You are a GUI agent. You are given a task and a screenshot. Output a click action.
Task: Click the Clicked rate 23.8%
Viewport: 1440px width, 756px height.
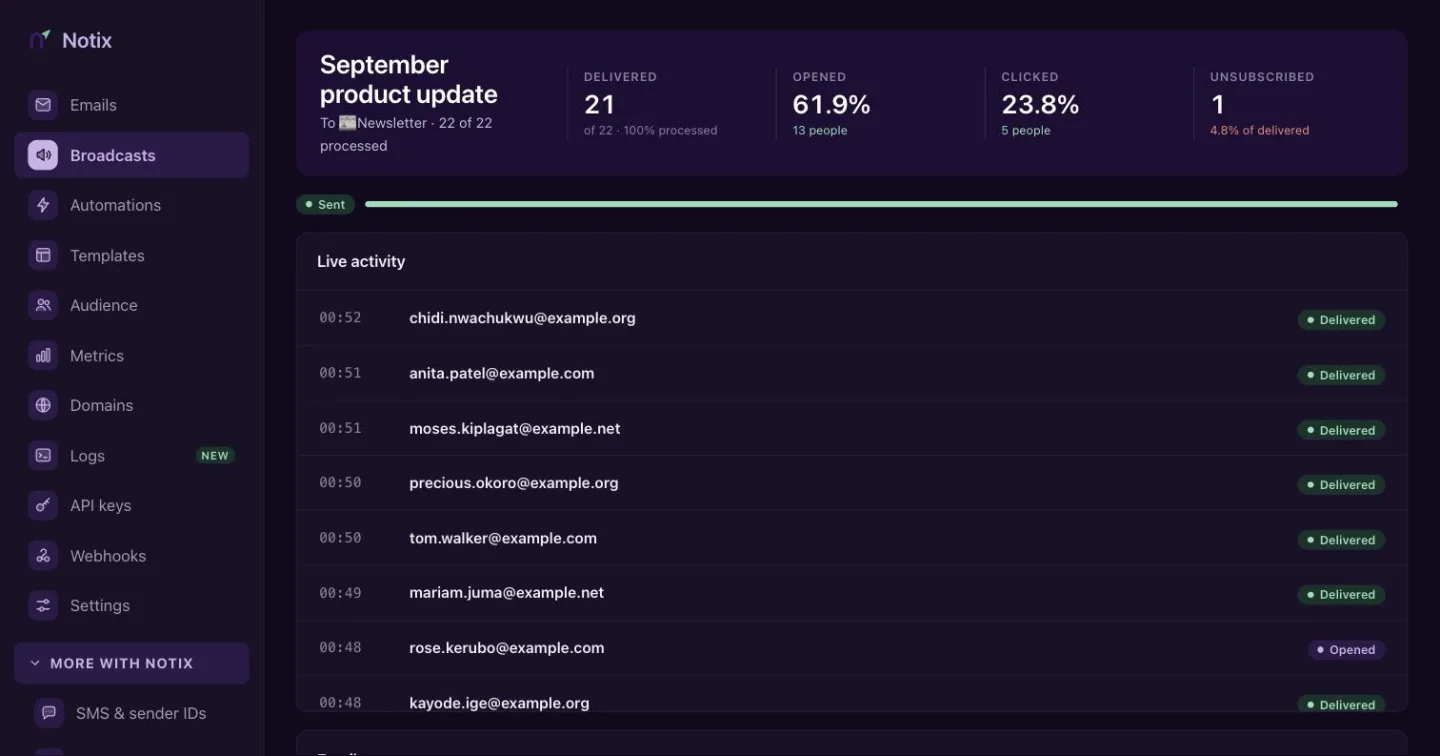(1040, 104)
